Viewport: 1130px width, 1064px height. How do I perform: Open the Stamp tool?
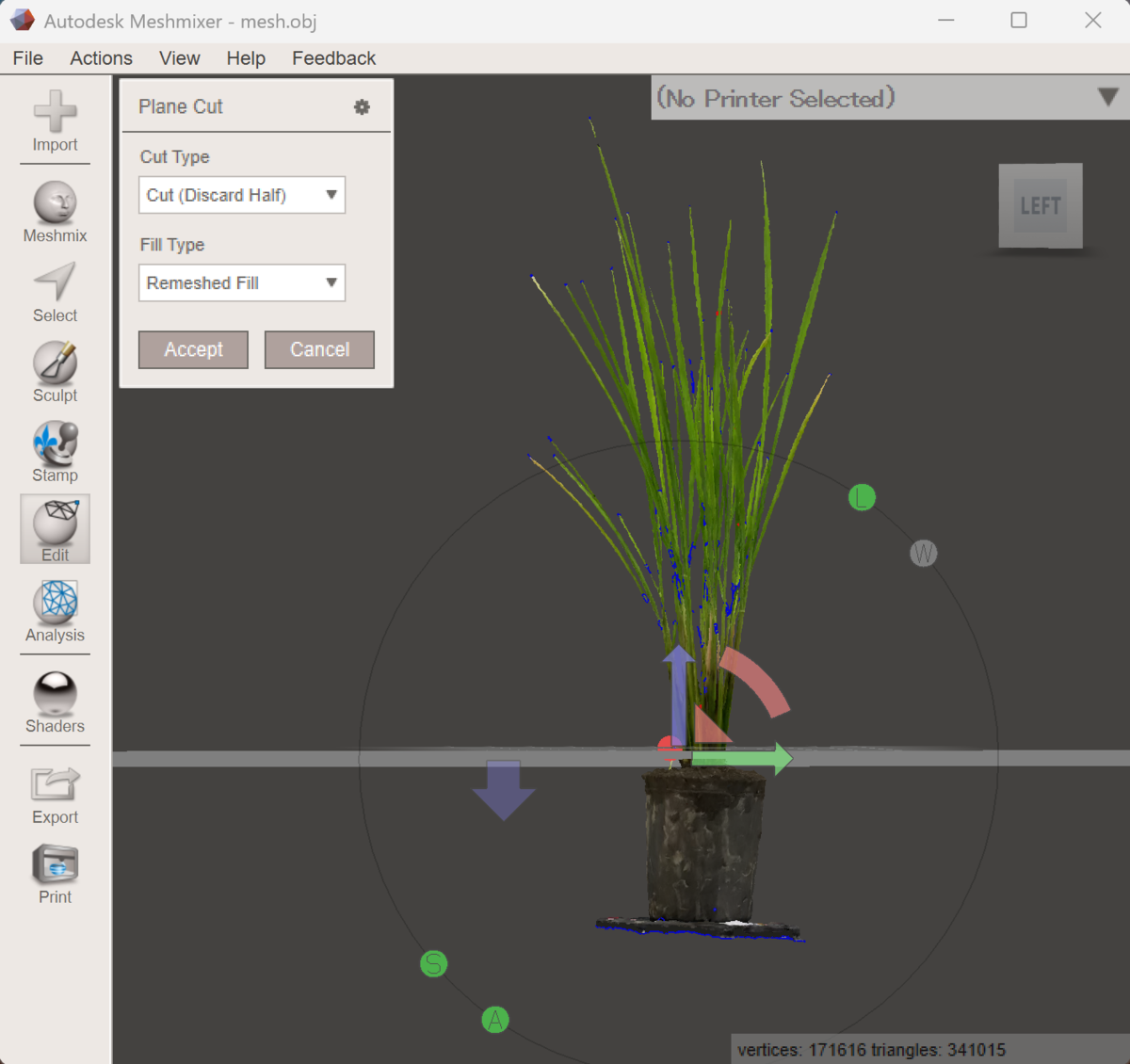click(x=55, y=452)
